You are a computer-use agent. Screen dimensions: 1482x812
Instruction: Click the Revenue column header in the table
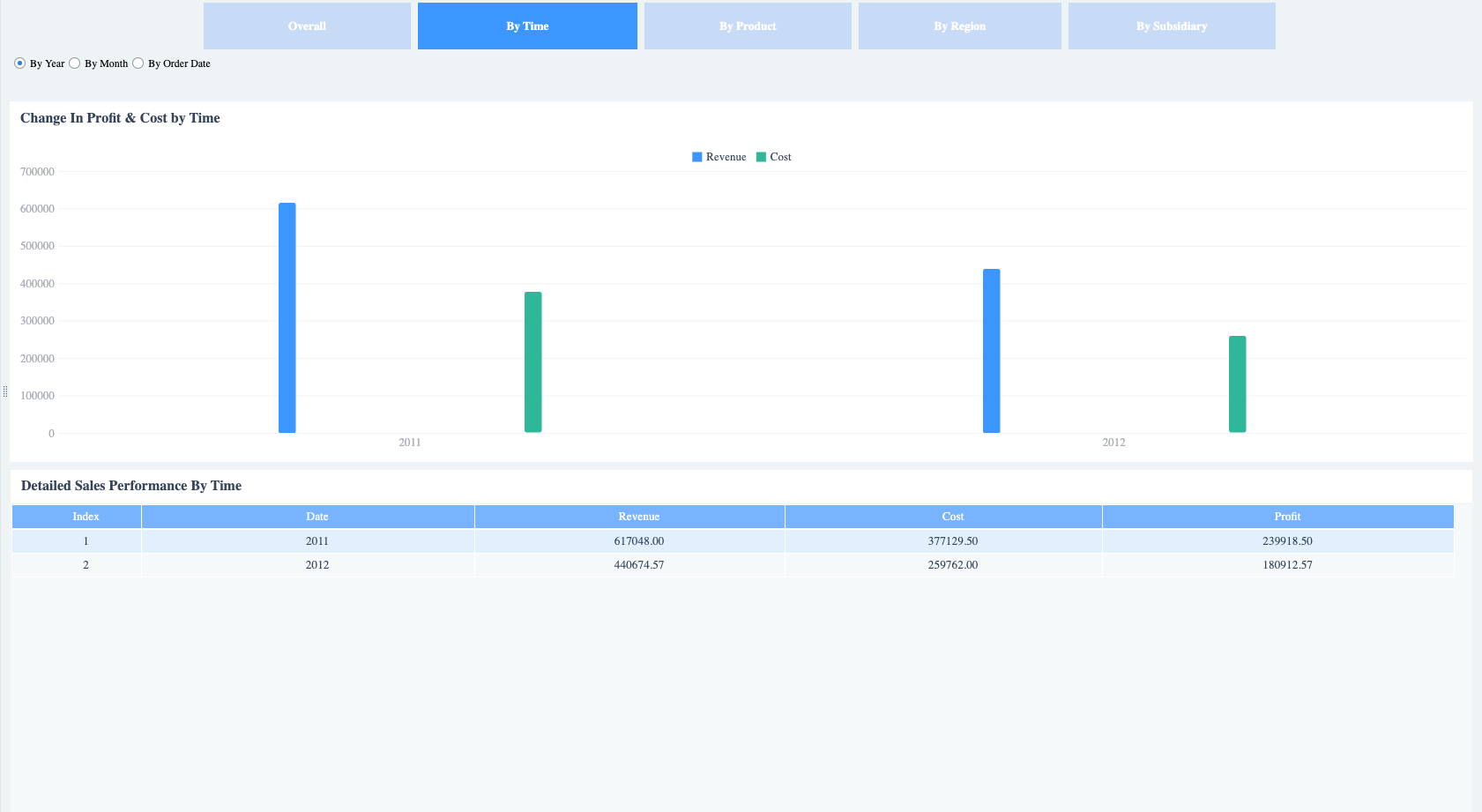click(638, 517)
